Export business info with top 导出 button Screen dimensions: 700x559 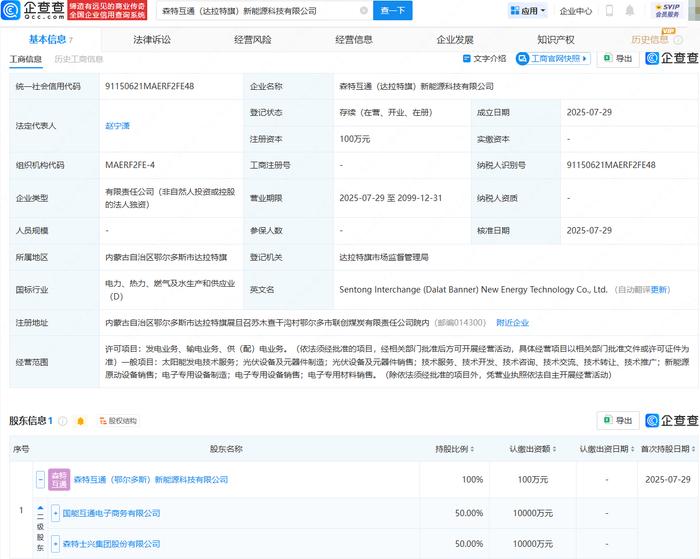(x=618, y=58)
